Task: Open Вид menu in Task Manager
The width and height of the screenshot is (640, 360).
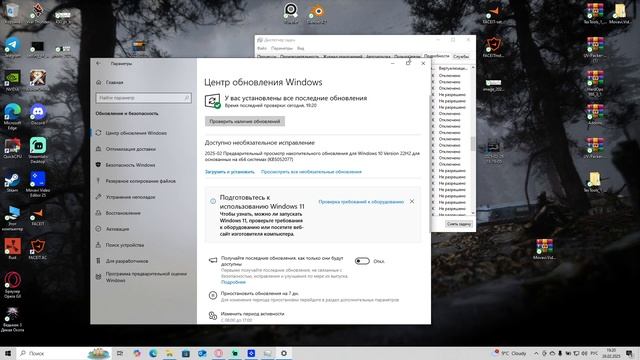Action: coord(300,48)
